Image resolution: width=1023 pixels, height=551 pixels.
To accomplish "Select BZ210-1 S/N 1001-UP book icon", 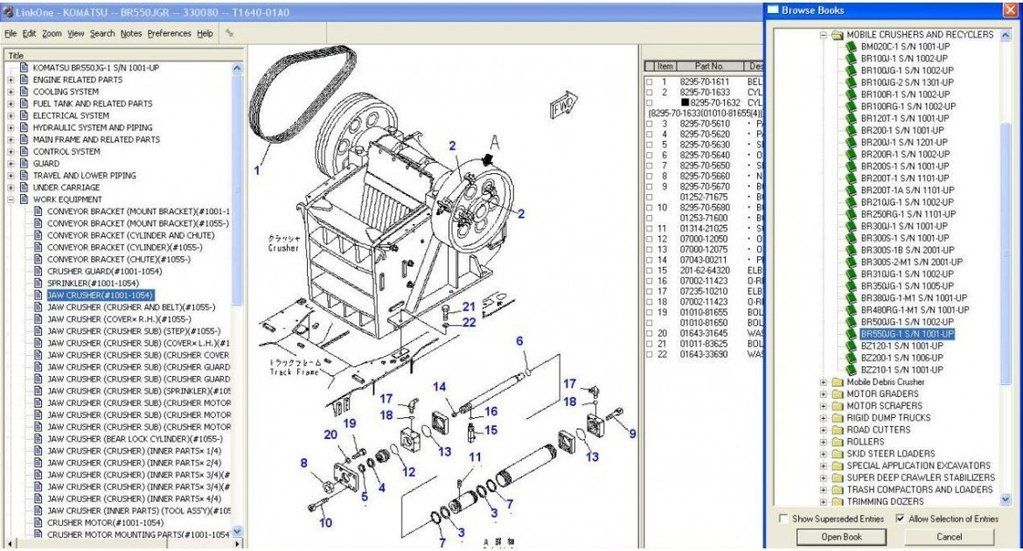I will 851,369.
